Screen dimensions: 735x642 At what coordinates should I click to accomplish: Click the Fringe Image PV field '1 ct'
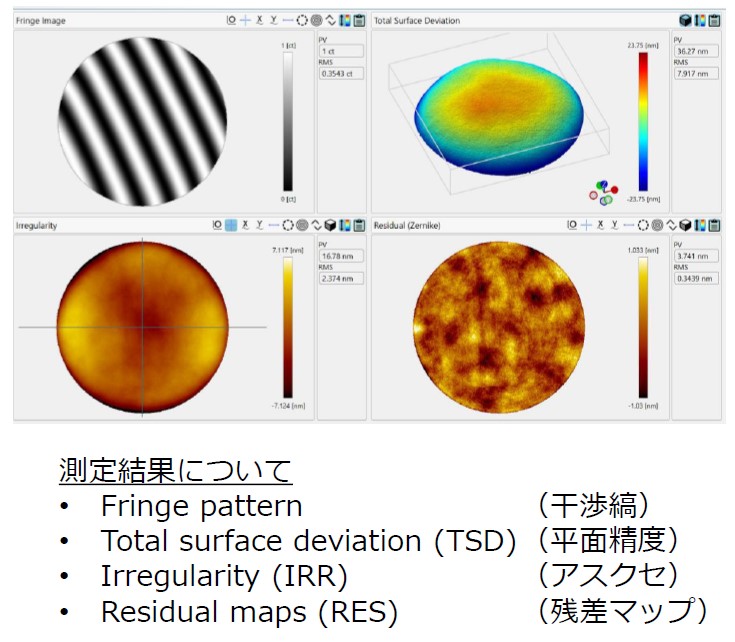(341, 51)
